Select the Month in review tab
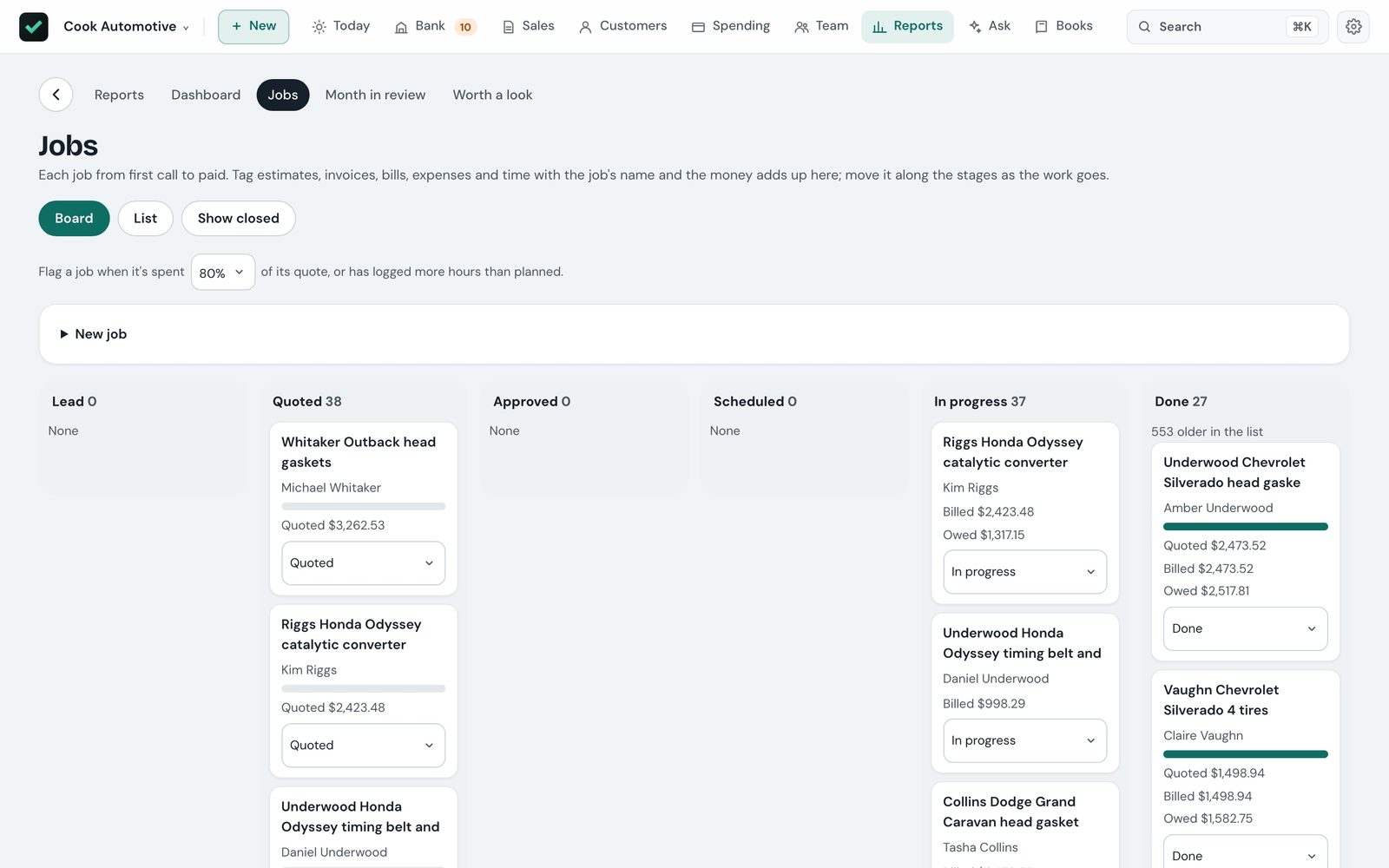 tap(375, 95)
